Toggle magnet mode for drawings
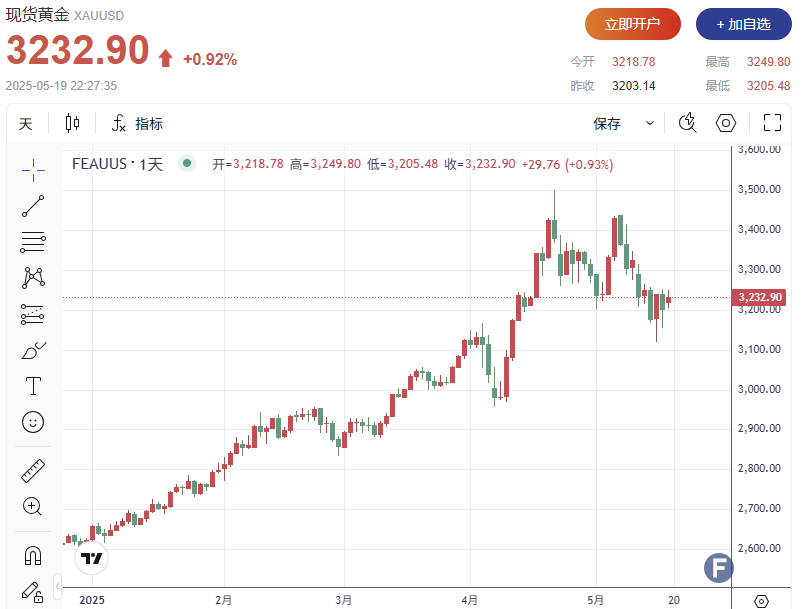 33,555
